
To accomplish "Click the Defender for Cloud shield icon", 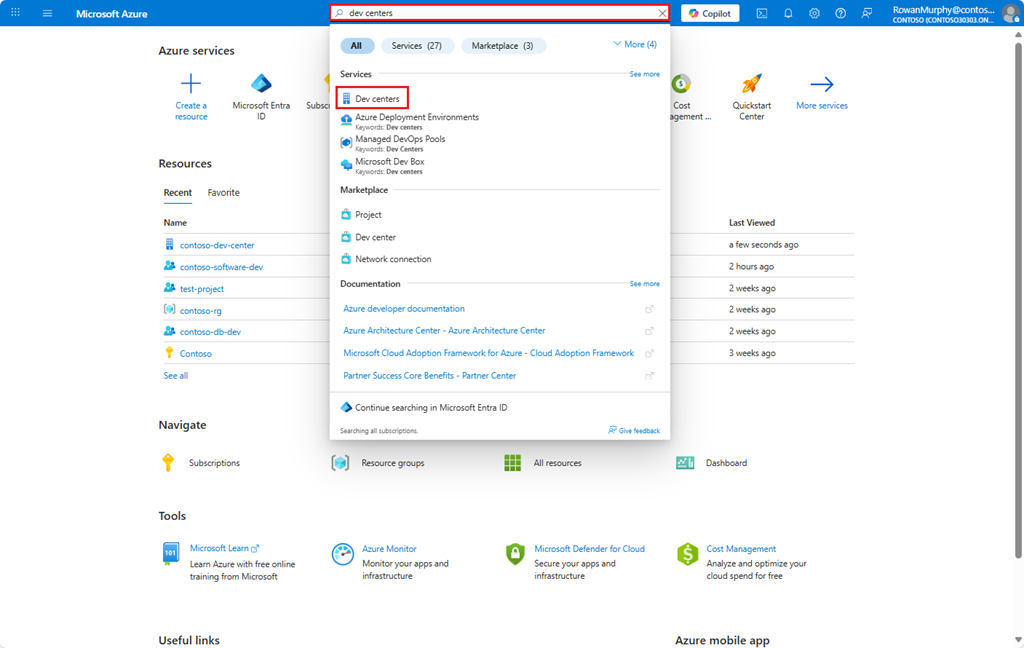I will pos(515,554).
